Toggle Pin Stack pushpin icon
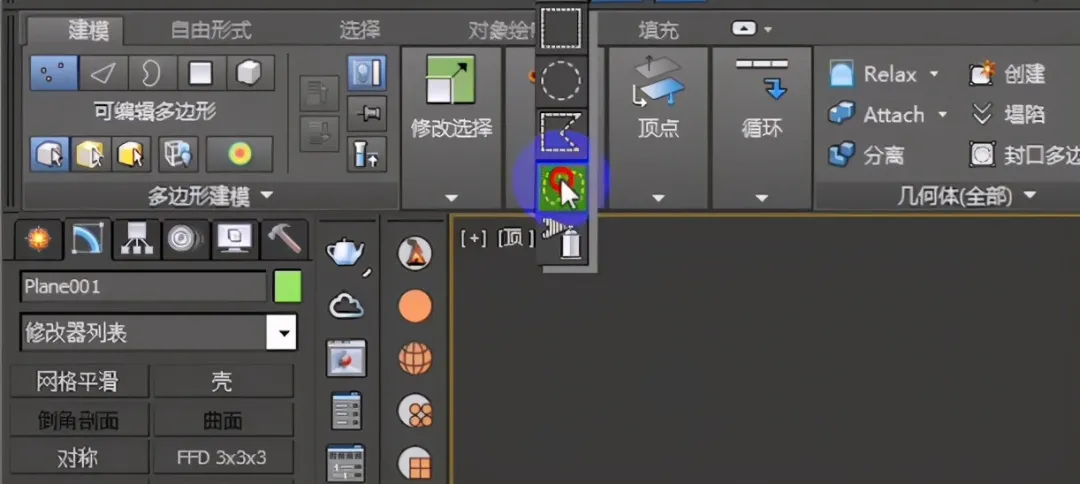Screen dimensions: 1080x484 coord(366,114)
